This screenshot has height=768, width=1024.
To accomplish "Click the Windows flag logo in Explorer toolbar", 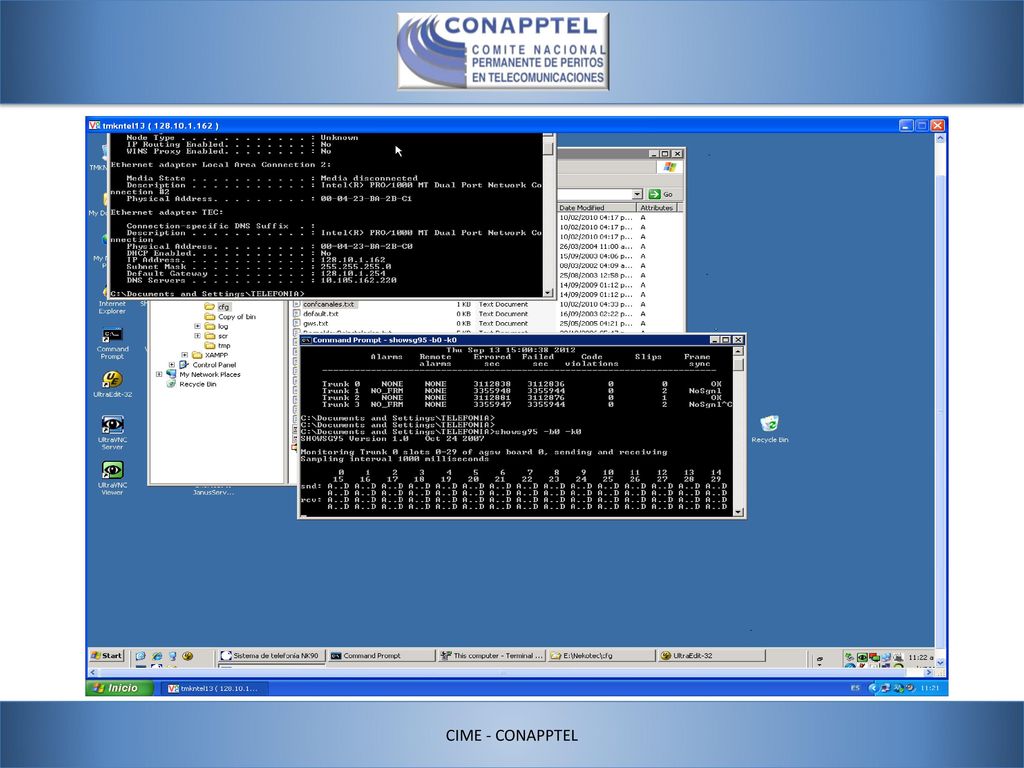I will pos(669,168).
